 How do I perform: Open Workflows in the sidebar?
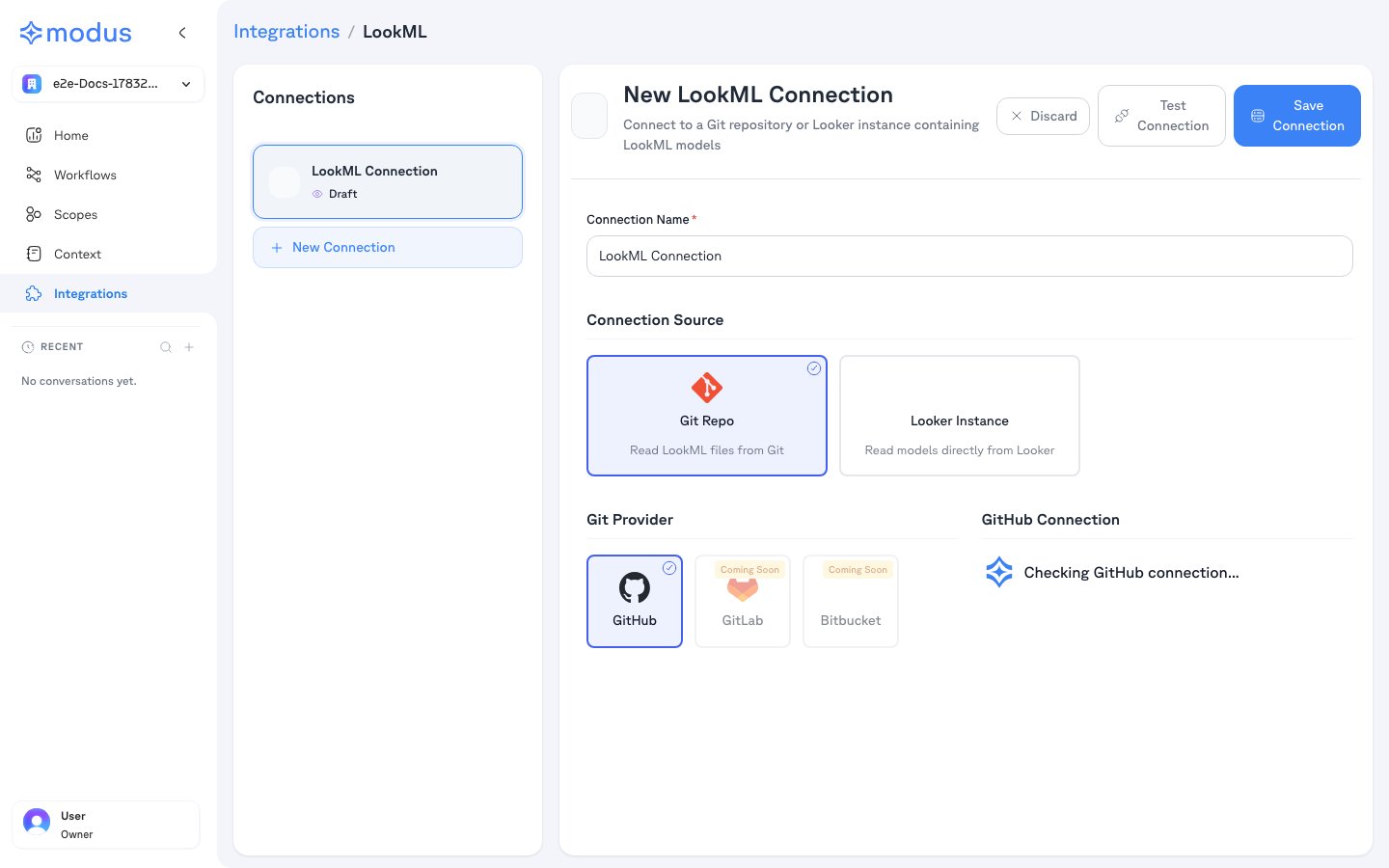(x=108, y=175)
